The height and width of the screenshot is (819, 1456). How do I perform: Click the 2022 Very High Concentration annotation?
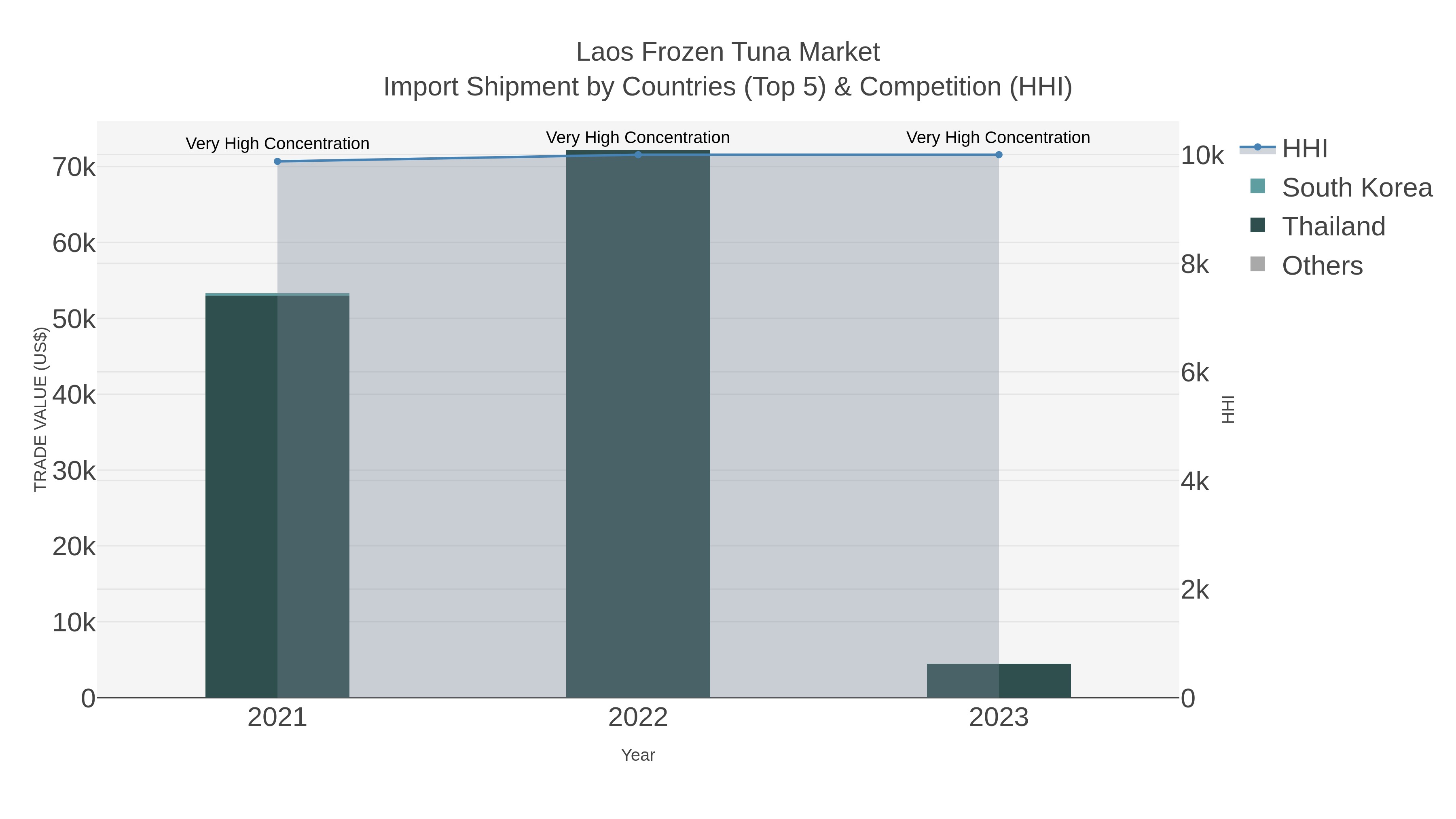coord(638,138)
